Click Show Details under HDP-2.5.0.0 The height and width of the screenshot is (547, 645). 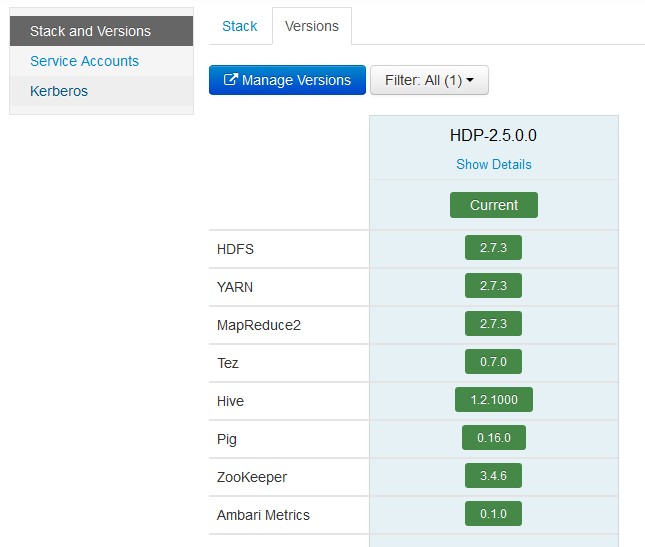tap(494, 164)
